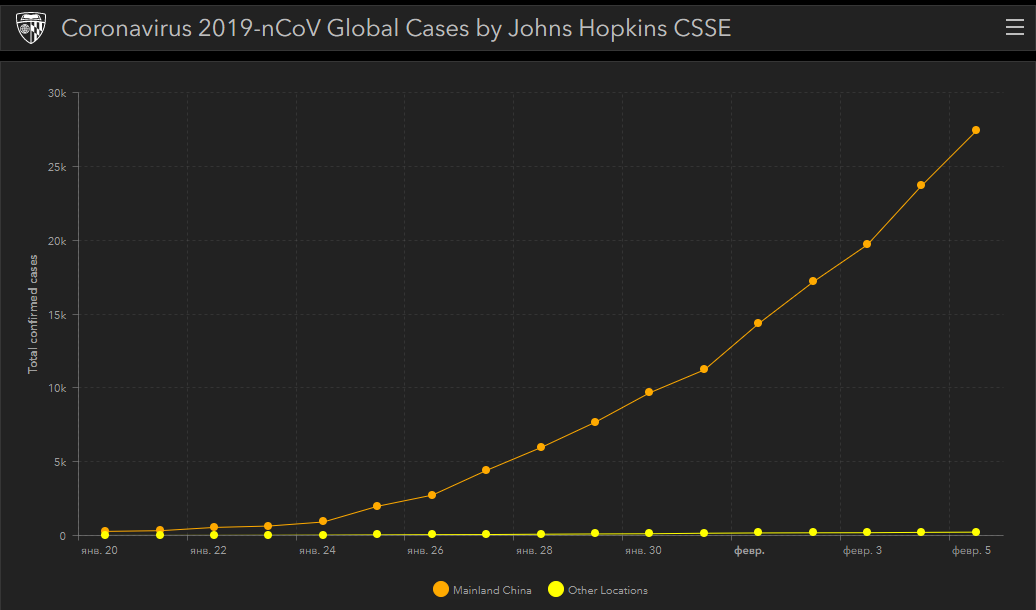The image size is (1036, 610).
Task: Click the 10k y-axis label
Action: click(x=57, y=389)
